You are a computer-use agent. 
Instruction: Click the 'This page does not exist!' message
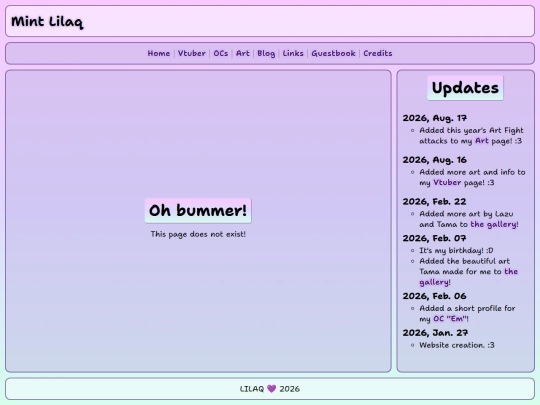198,234
